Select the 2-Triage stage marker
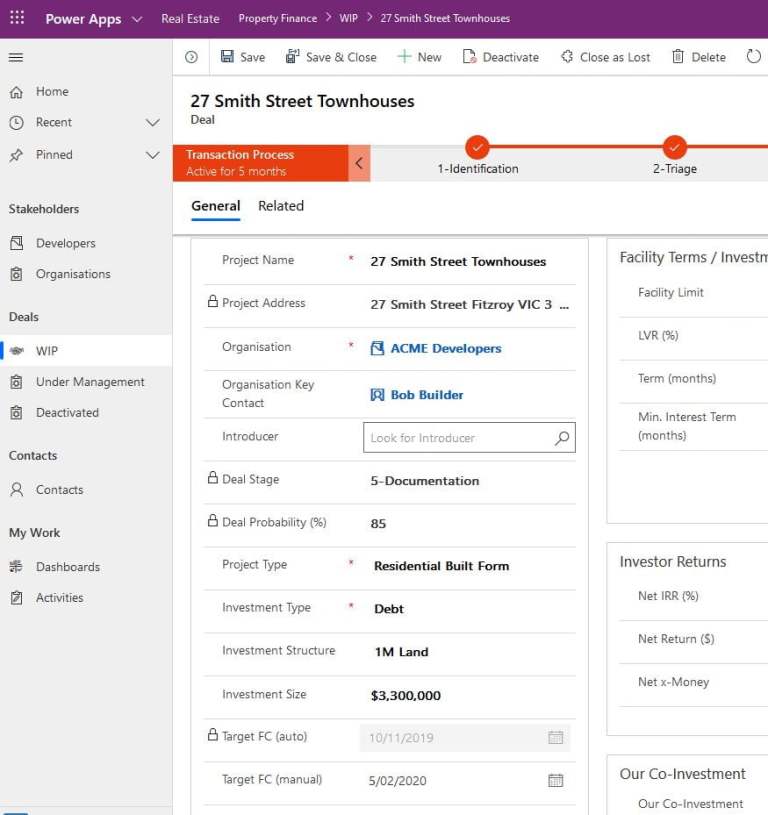 [x=674, y=148]
